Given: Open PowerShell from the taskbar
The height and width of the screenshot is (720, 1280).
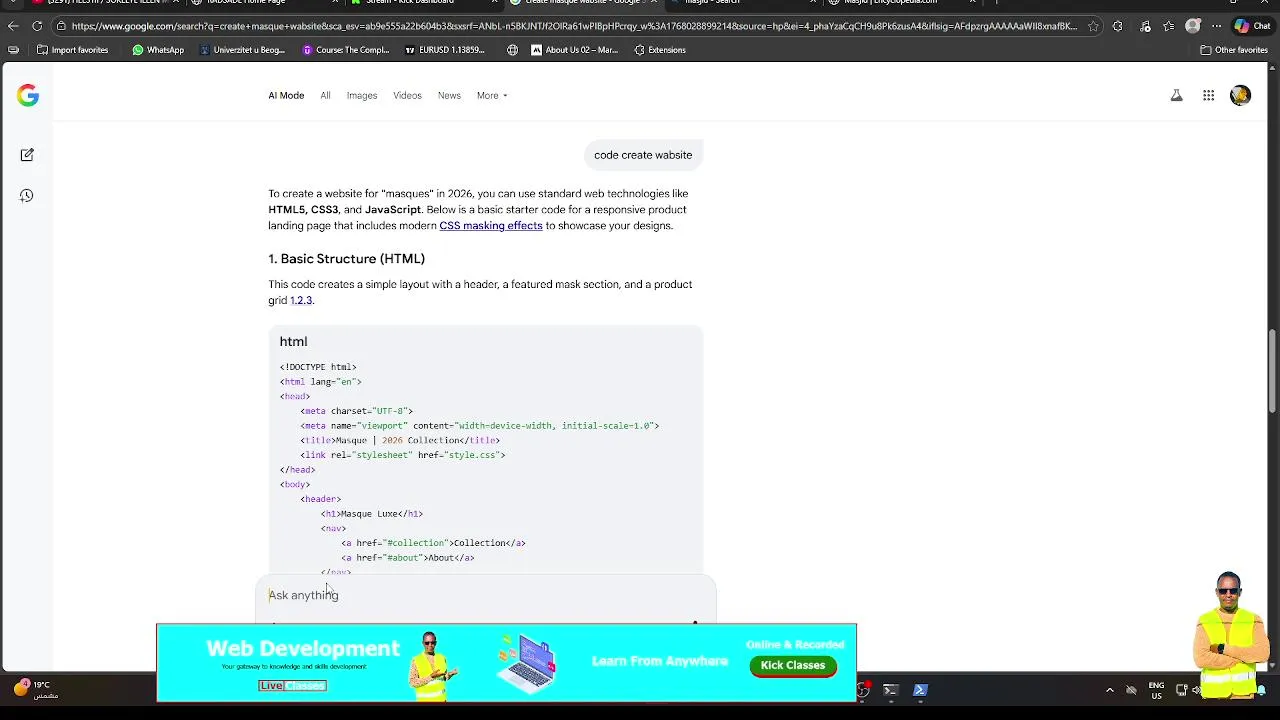Looking at the screenshot, I should coord(920,690).
